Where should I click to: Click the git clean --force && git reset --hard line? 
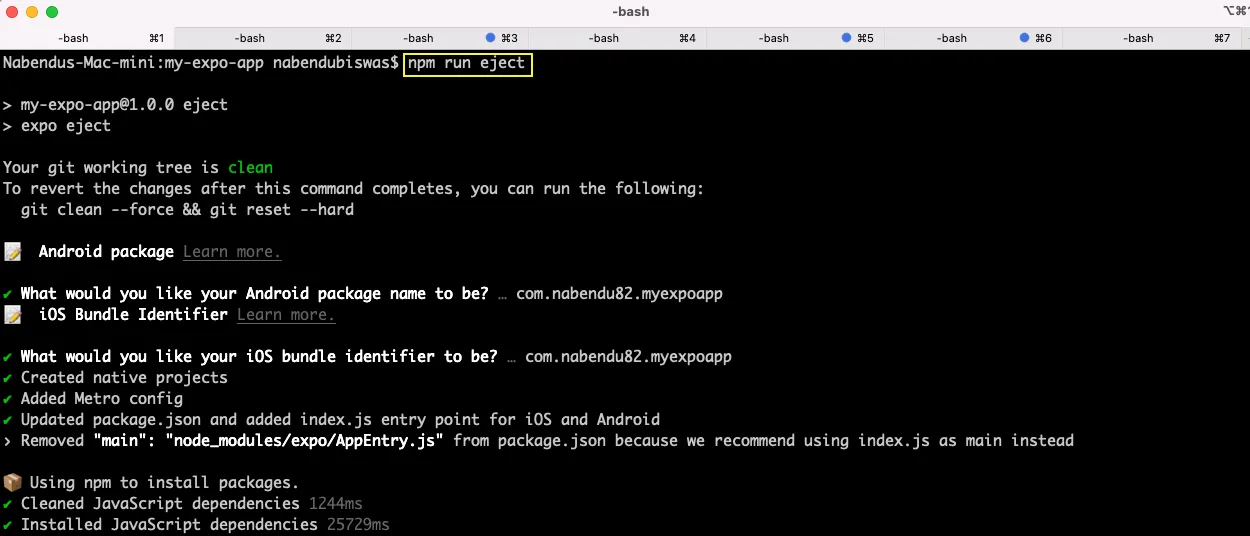[187, 210]
